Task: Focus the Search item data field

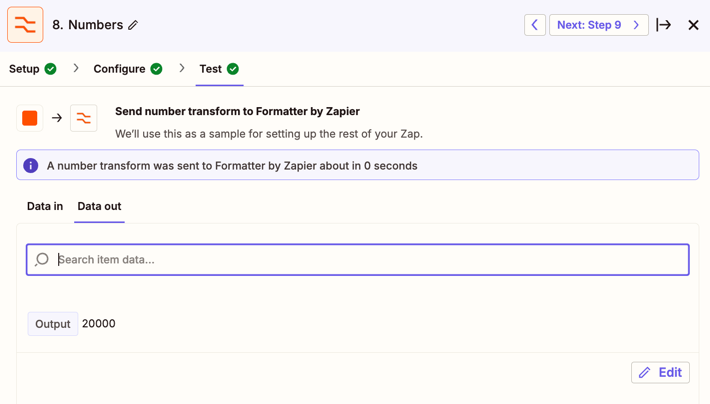Action: click(358, 260)
